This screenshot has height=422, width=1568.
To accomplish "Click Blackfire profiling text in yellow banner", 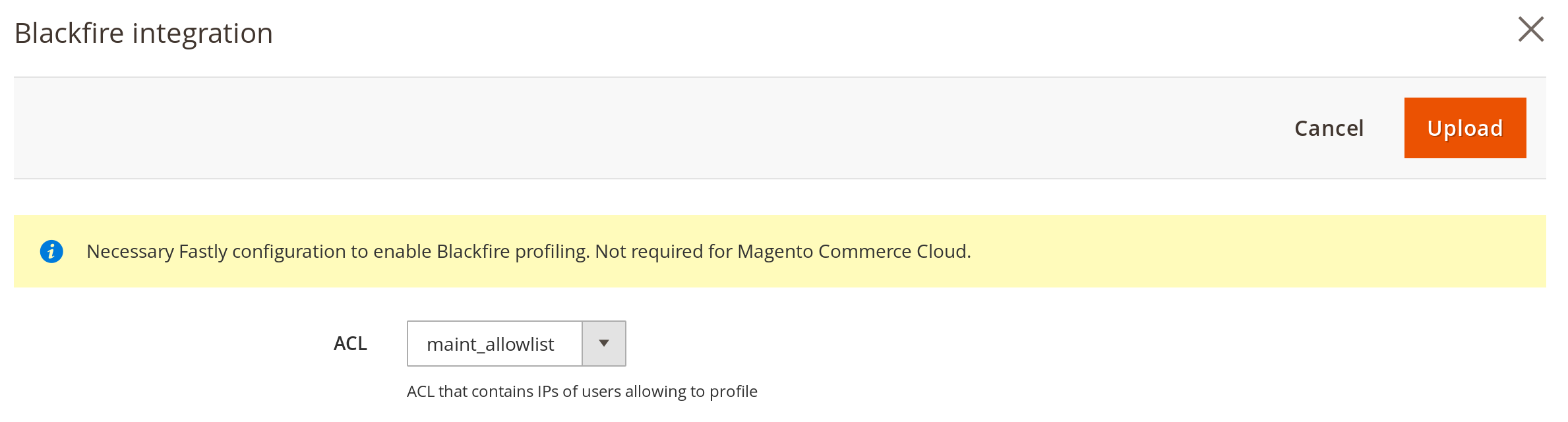I will pyautogui.click(x=512, y=251).
